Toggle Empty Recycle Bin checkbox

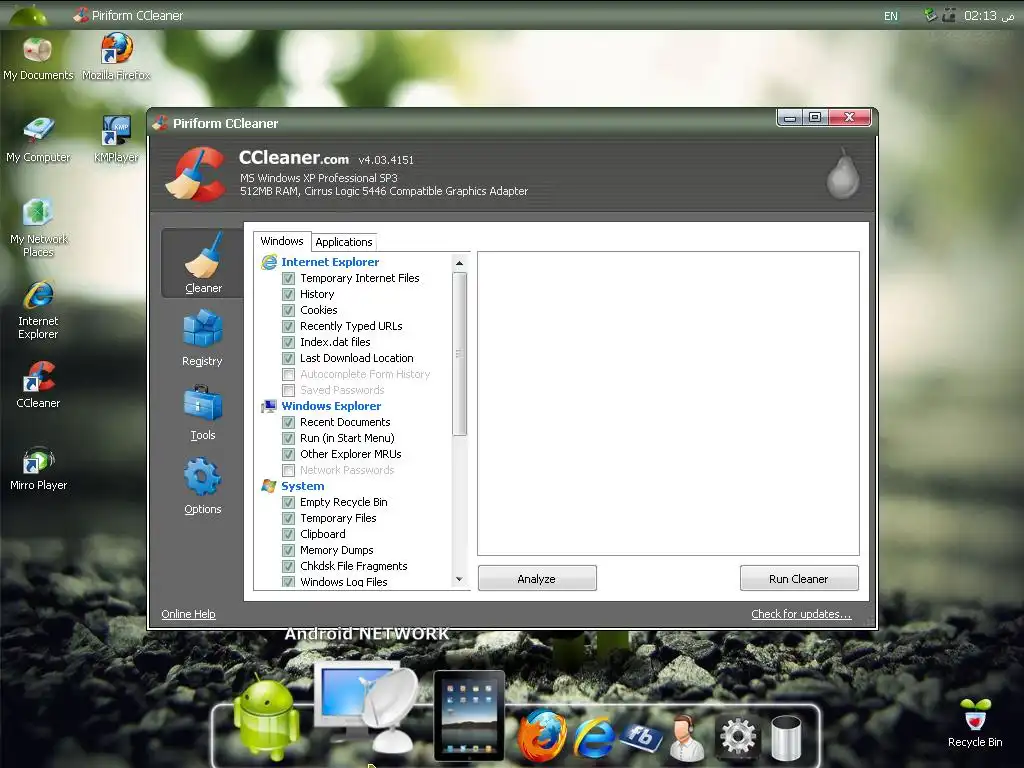[x=288, y=502]
